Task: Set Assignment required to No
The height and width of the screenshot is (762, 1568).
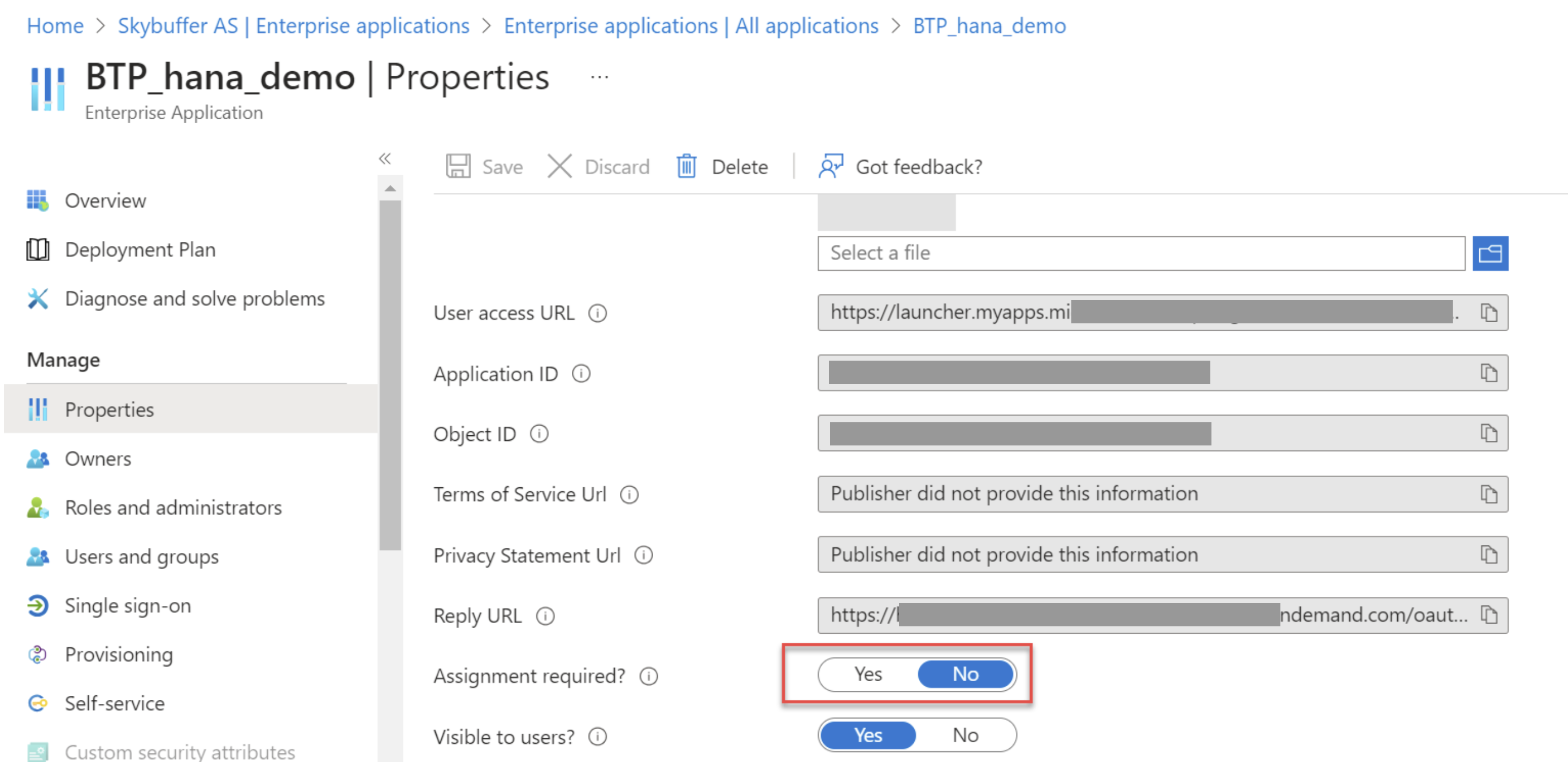Action: pos(965,674)
